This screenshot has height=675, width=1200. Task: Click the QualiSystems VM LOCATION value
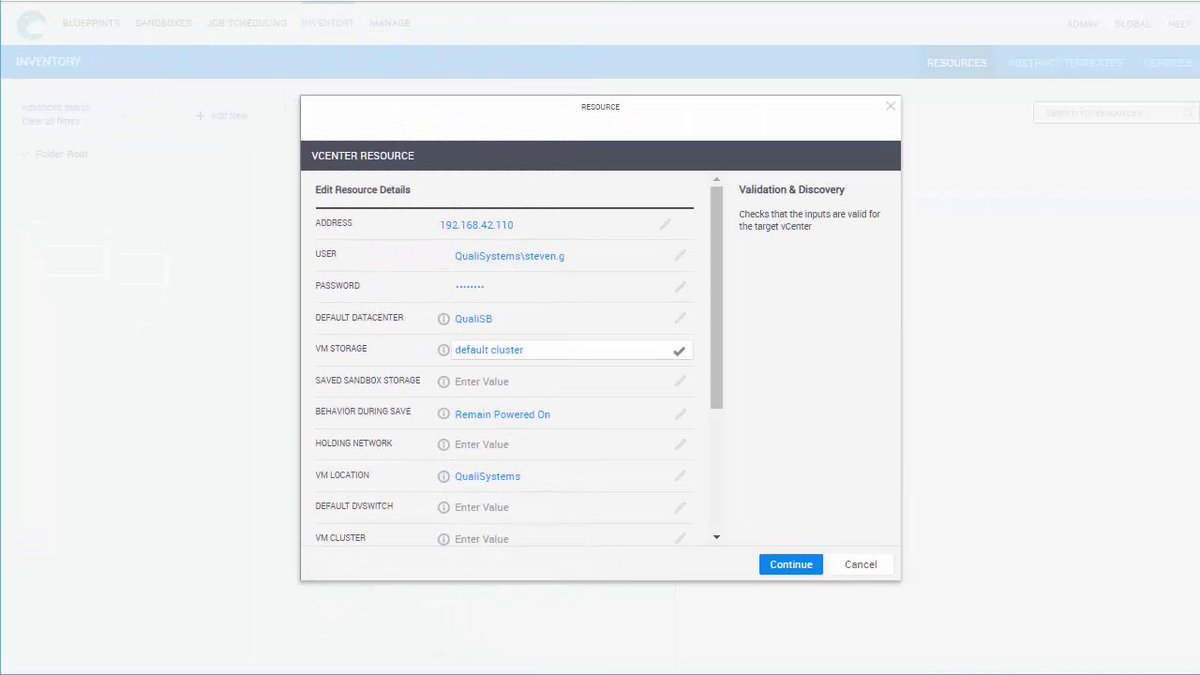point(488,476)
